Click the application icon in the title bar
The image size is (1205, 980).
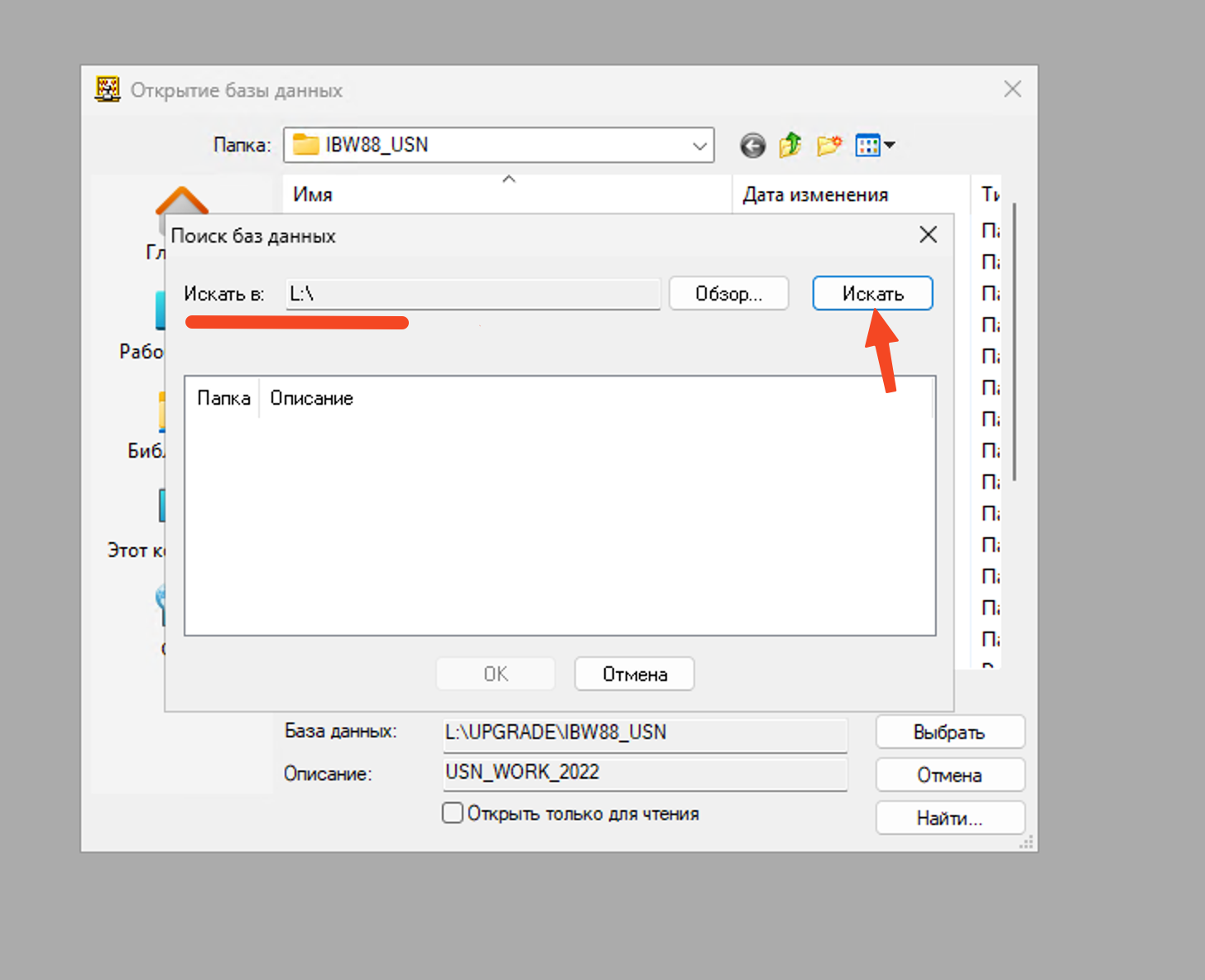108,89
